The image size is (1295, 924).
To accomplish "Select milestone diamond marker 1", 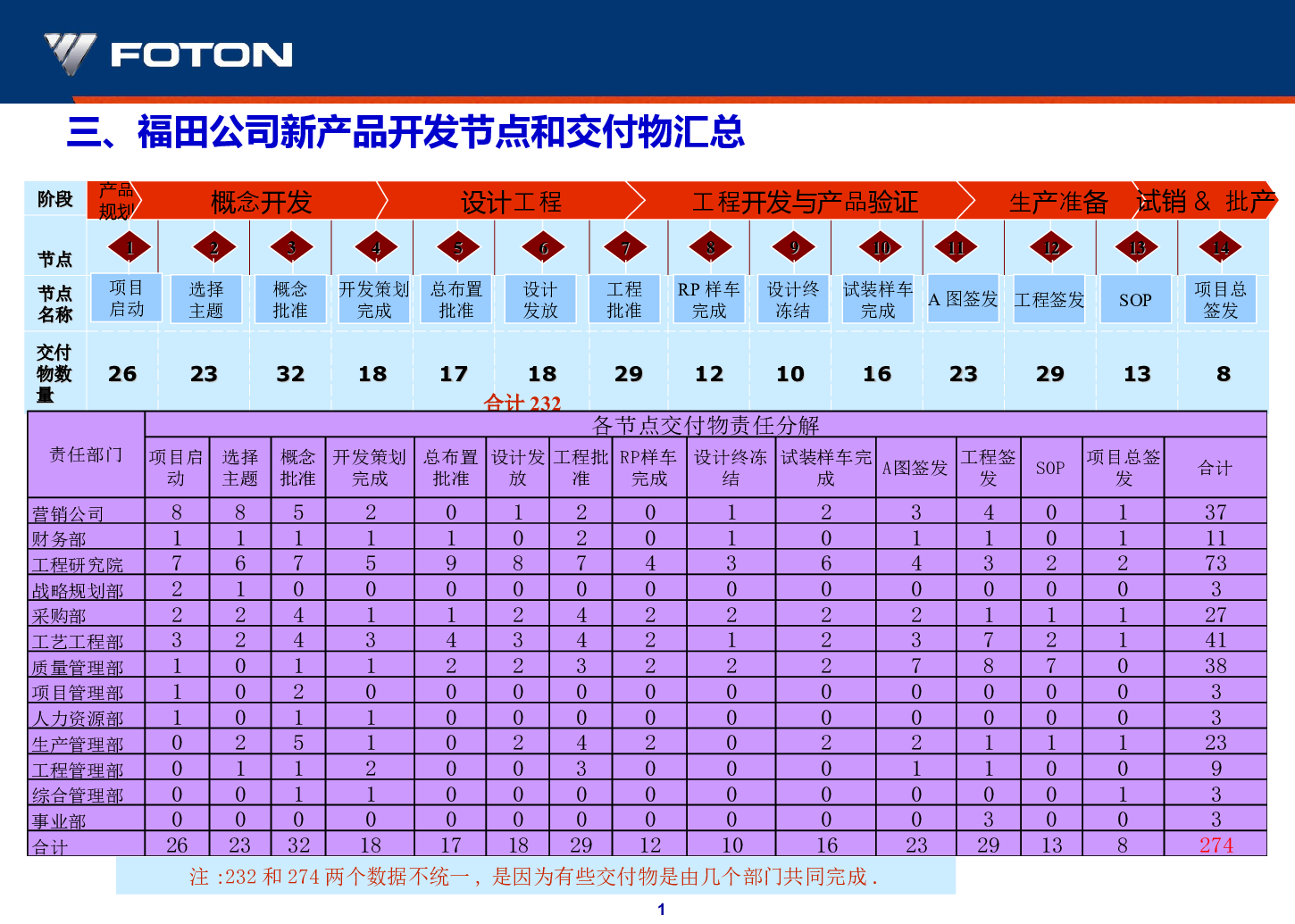I will [x=130, y=247].
